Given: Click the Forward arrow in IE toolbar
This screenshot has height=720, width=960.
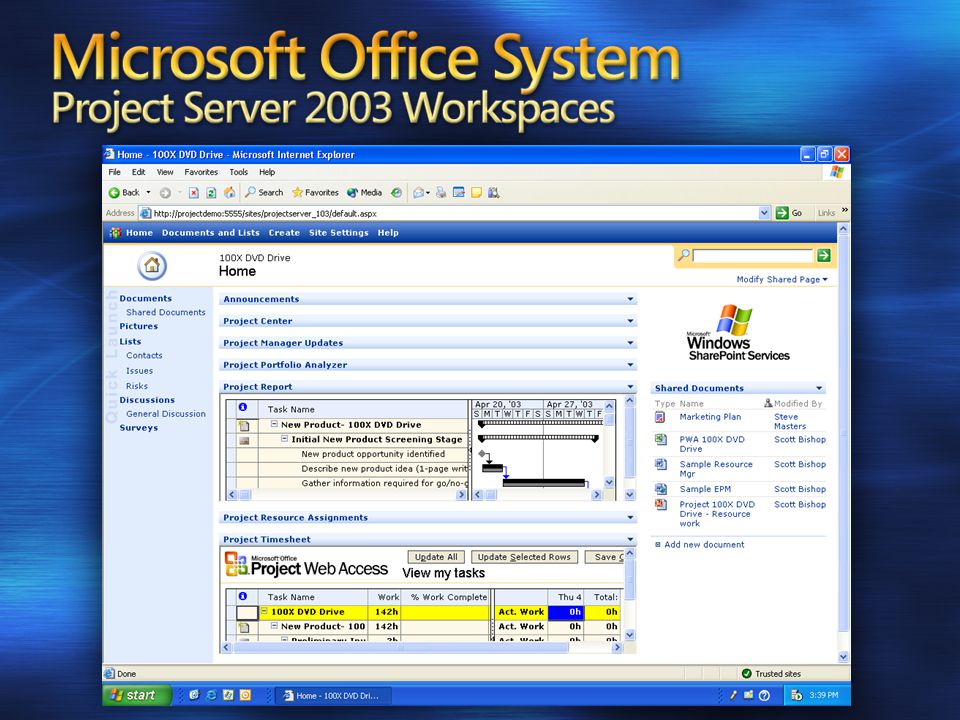Looking at the screenshot, I should coord(165,193).
